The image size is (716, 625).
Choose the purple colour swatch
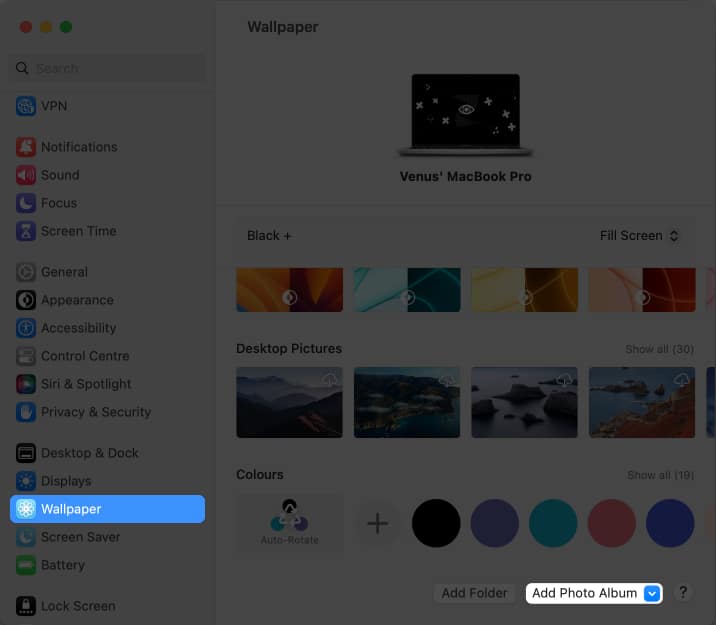tap(495, 523)
